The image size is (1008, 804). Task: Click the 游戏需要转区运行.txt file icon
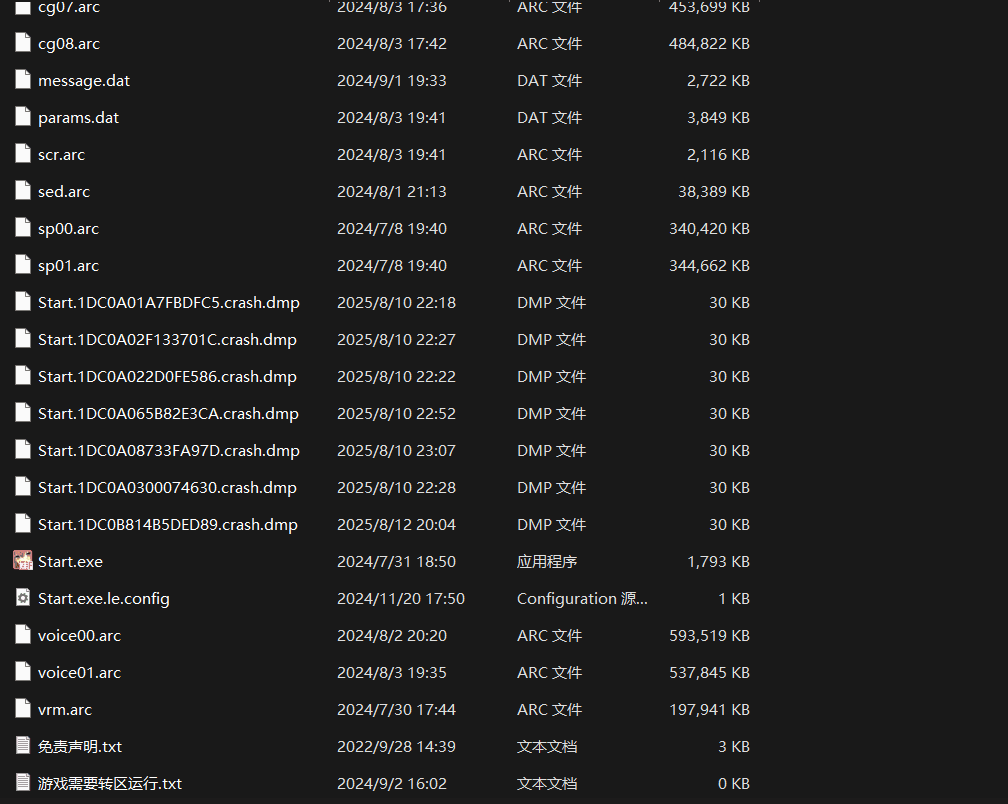pyautogui.click(x=23, y=783)
